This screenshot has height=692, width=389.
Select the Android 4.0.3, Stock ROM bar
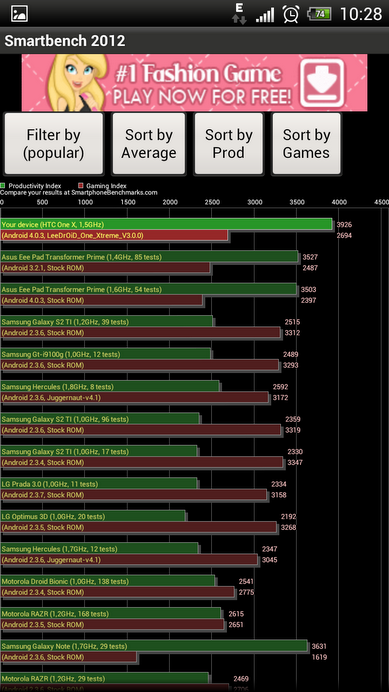tap(102, 301)
